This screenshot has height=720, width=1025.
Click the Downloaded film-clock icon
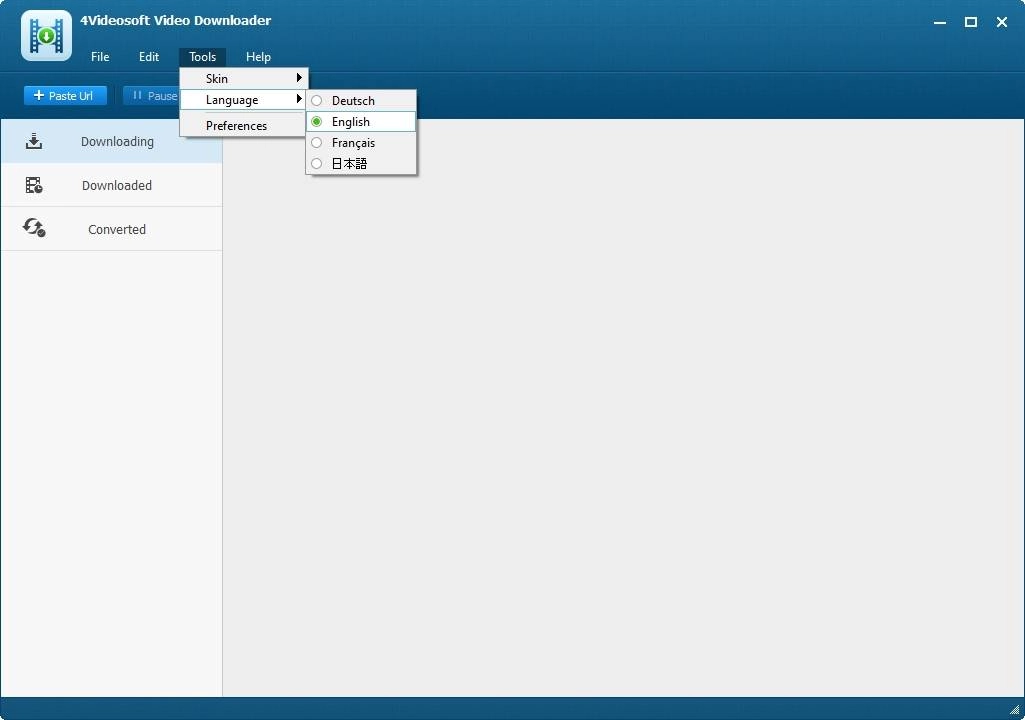coord(34,185)
